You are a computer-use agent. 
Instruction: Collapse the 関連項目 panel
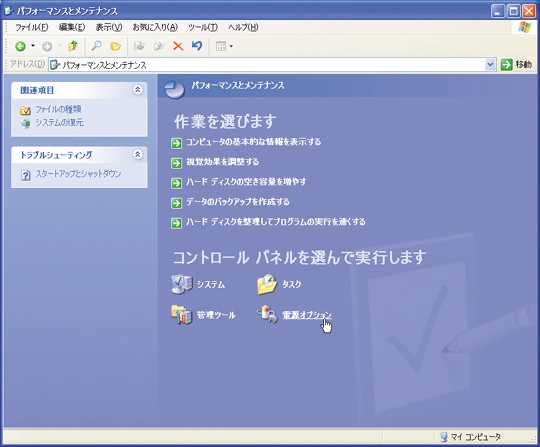pyautogui.click(x=137, y=90)
